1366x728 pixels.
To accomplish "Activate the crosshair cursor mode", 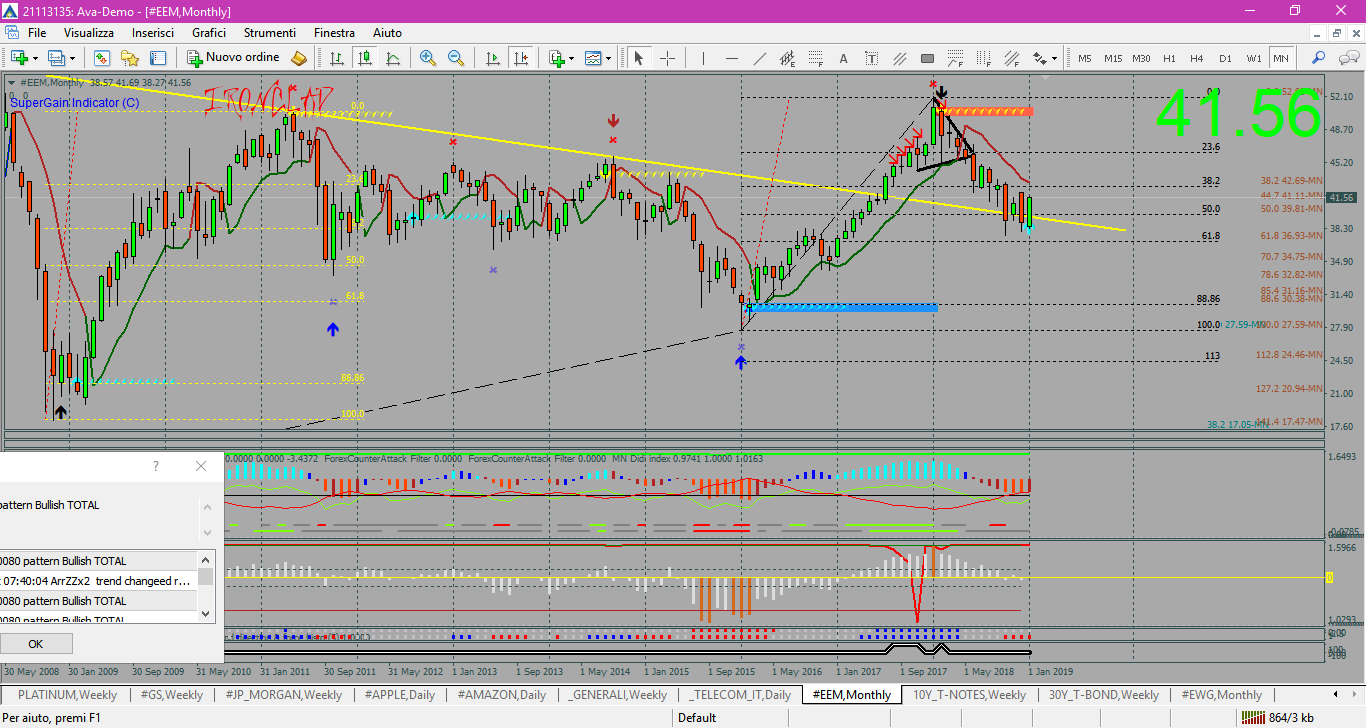I will point(666,58).
